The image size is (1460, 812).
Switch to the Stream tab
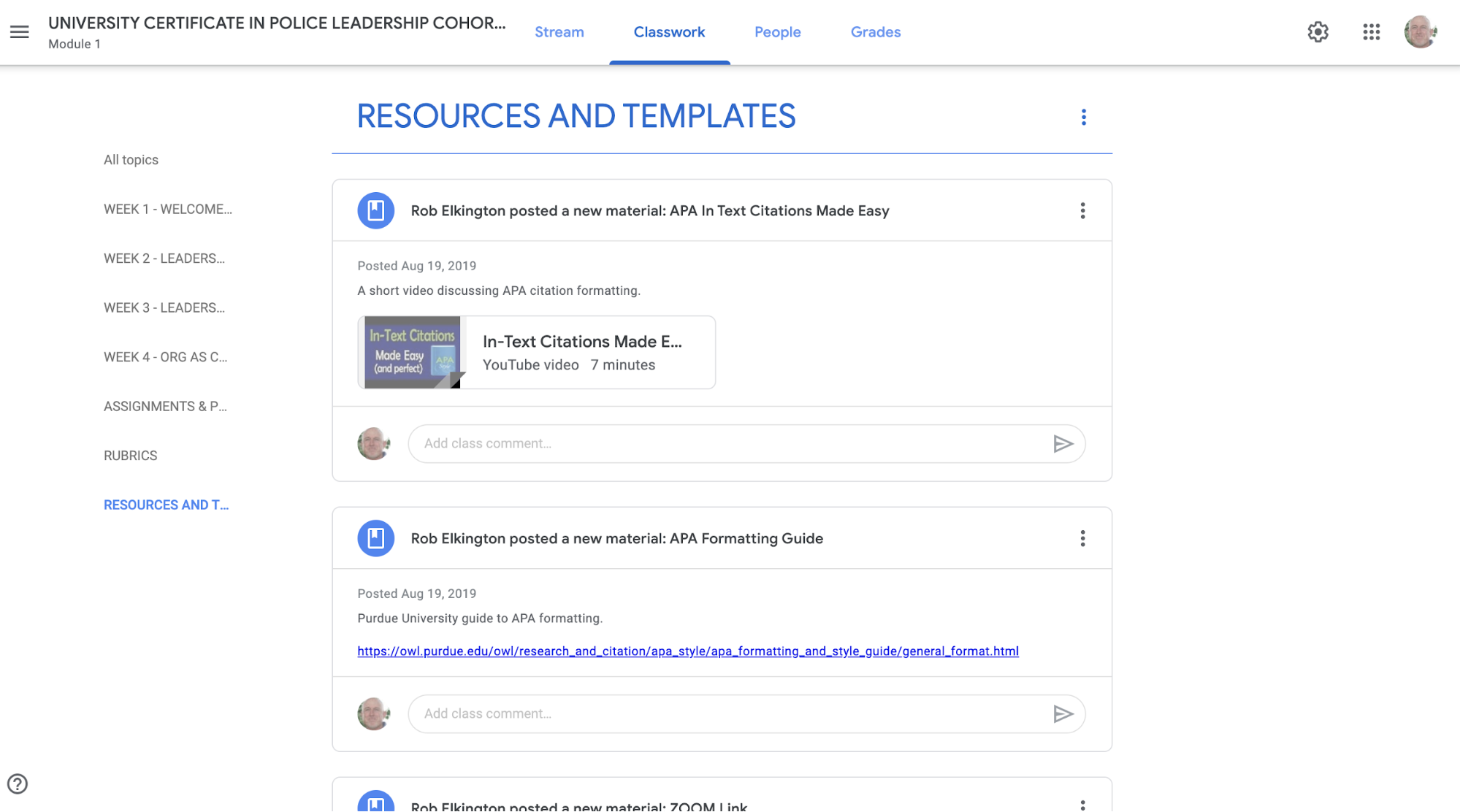559,31
